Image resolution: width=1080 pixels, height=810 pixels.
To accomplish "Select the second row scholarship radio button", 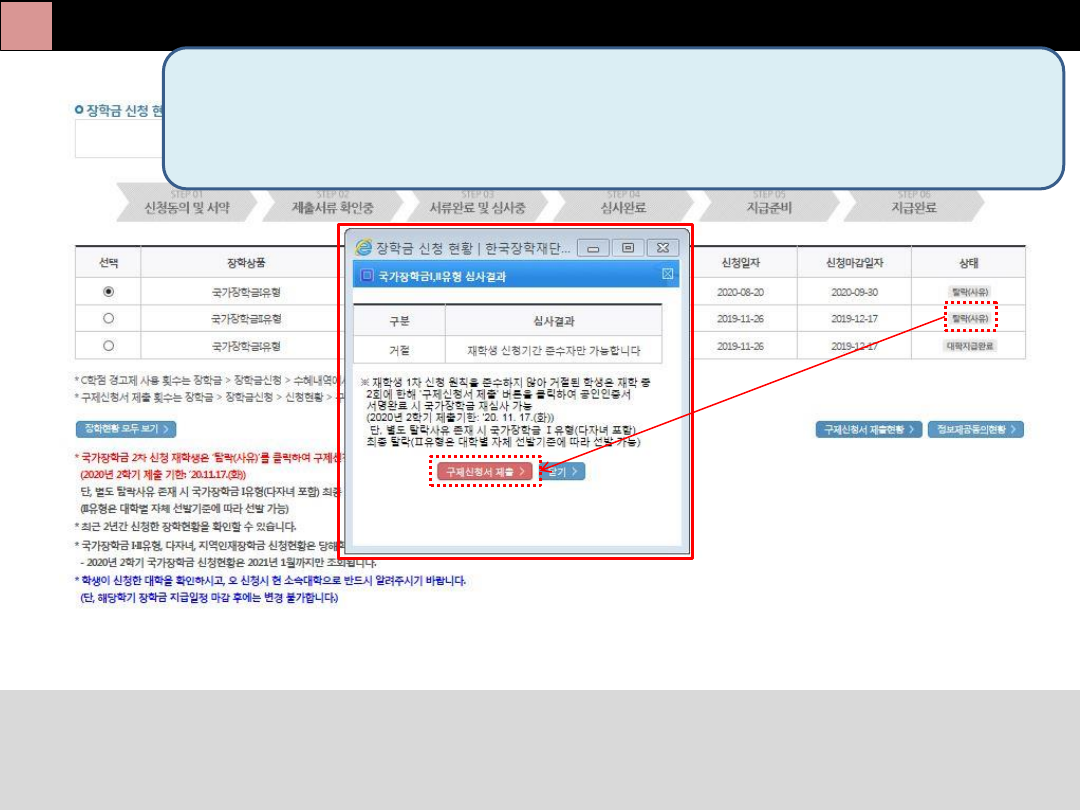I will [108, 319].
